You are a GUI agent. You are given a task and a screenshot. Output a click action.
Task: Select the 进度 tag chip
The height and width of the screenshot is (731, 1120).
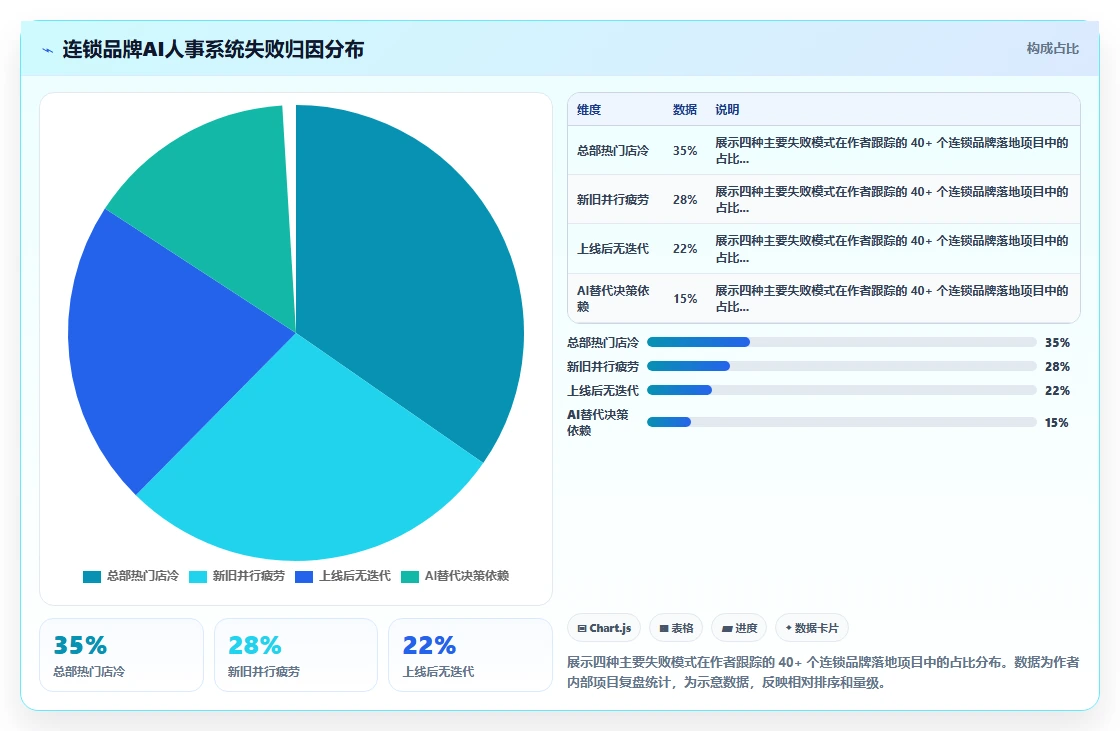coord(739,628)
